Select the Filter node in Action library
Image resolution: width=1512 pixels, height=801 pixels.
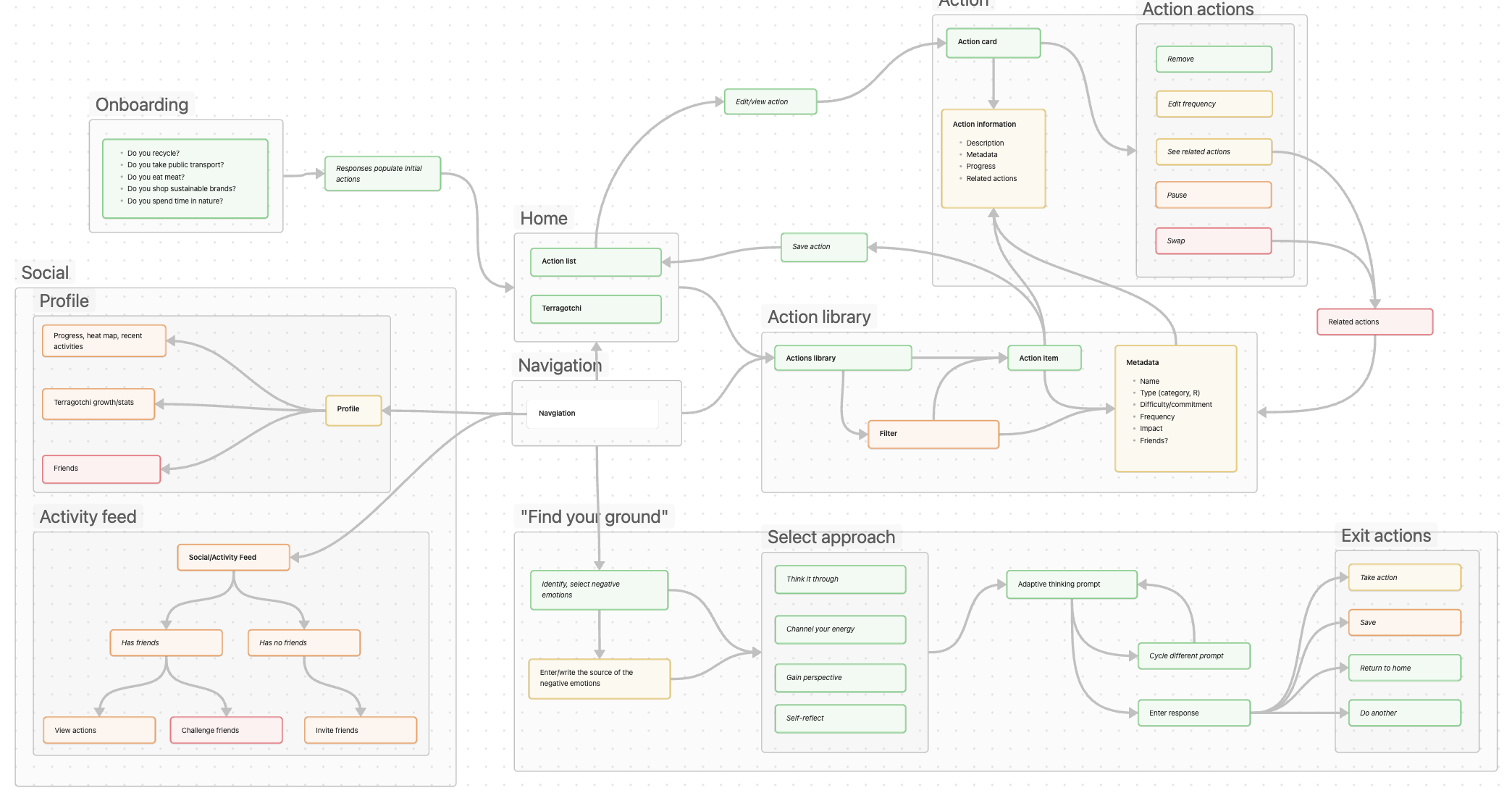(x=933, y=434)
